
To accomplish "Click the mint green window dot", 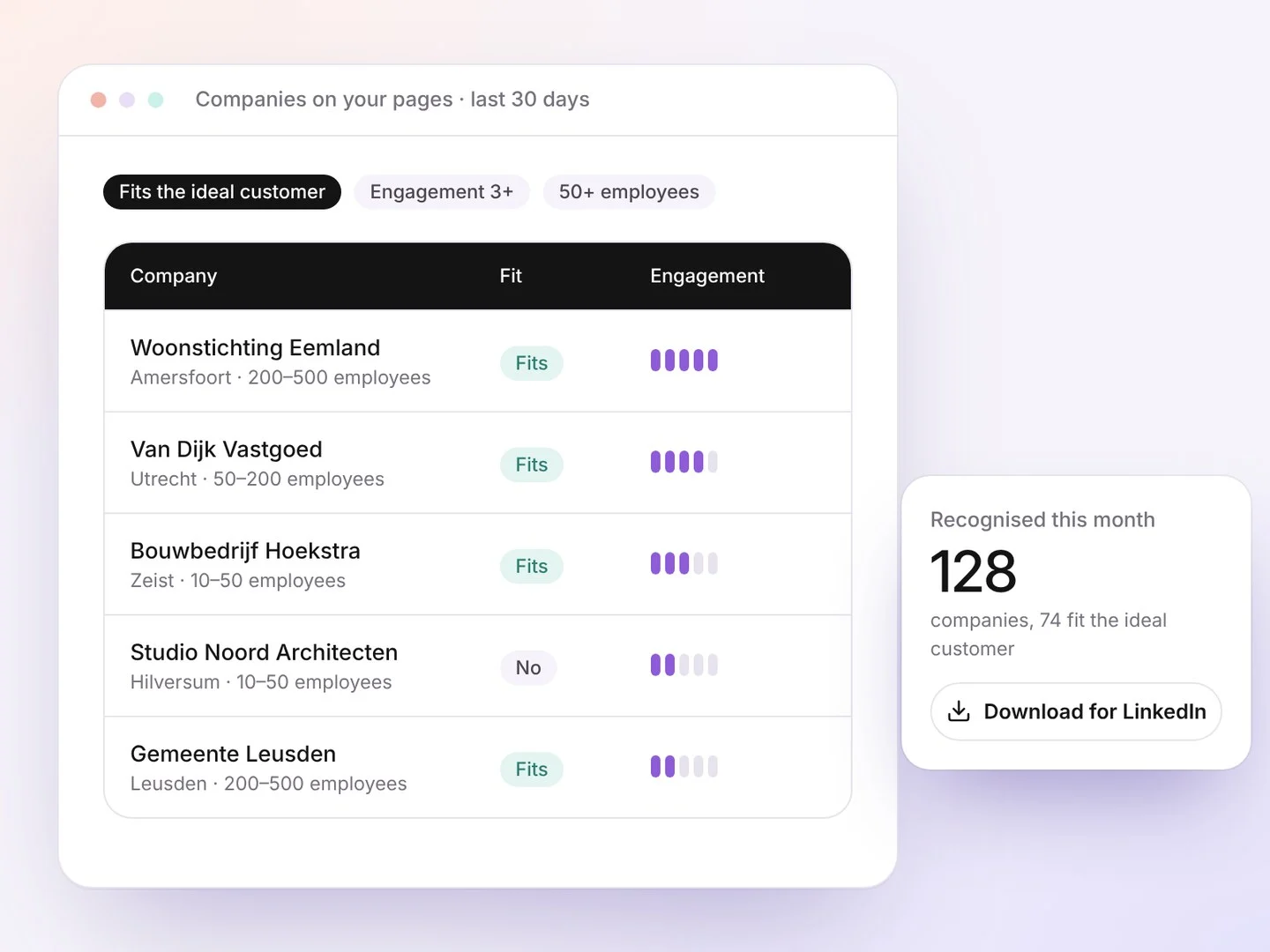I will pos(156,100).
